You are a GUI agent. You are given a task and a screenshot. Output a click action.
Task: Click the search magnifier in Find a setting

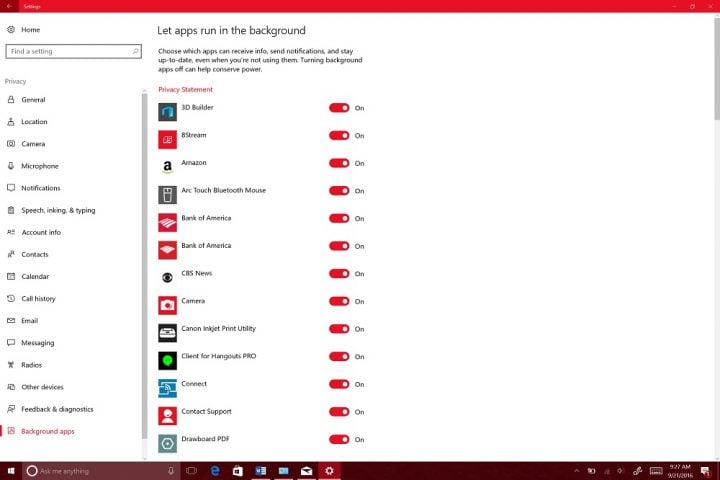tap(135, 51)
